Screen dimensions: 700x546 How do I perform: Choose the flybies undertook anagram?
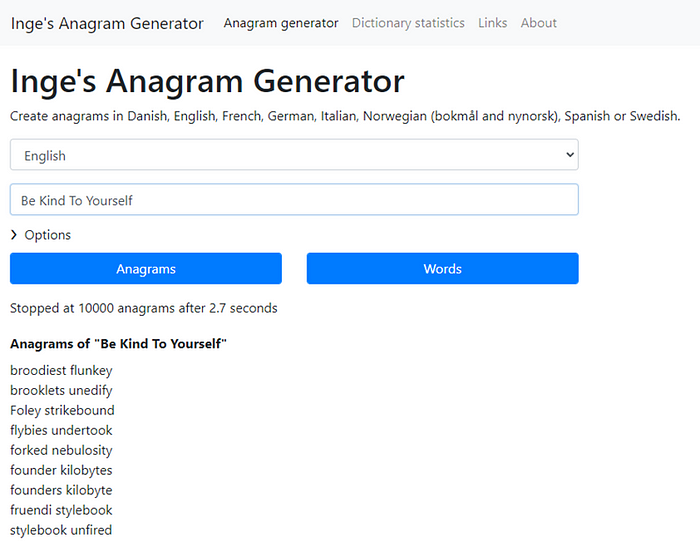[x=61, y=431]
